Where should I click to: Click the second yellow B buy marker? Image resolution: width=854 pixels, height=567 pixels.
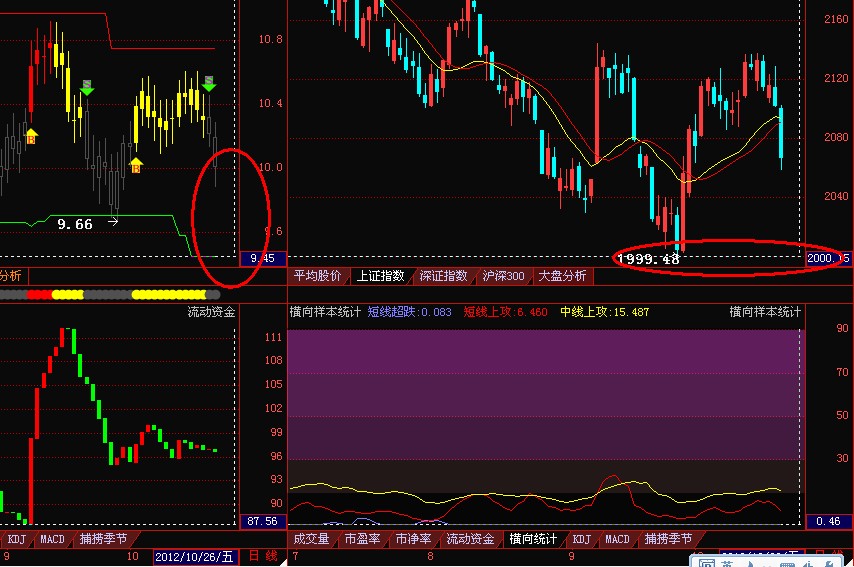tap(136, 163)
